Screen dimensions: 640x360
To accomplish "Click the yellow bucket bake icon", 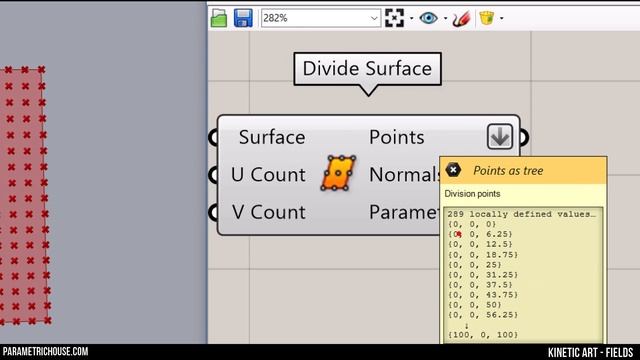I will (487, 18).
